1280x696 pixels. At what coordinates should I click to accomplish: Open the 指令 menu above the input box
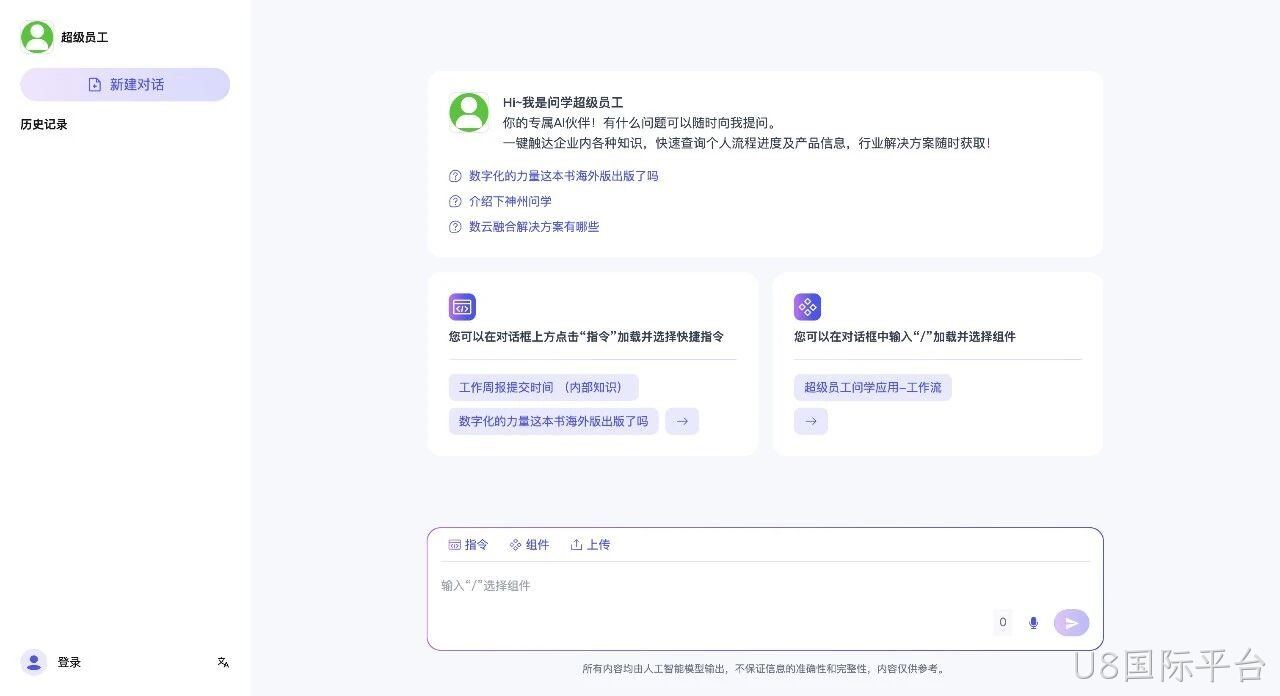click(x=468, y=545)
